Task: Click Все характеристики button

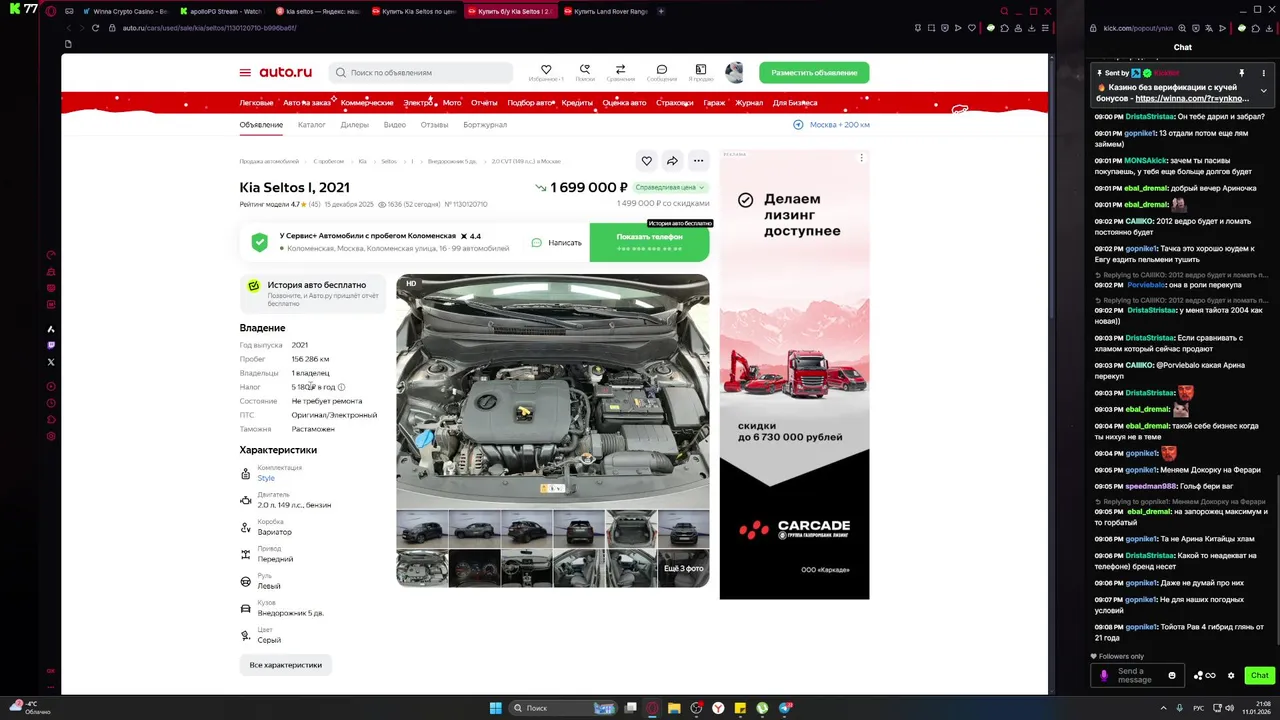Action: click(x=285, y=665)
